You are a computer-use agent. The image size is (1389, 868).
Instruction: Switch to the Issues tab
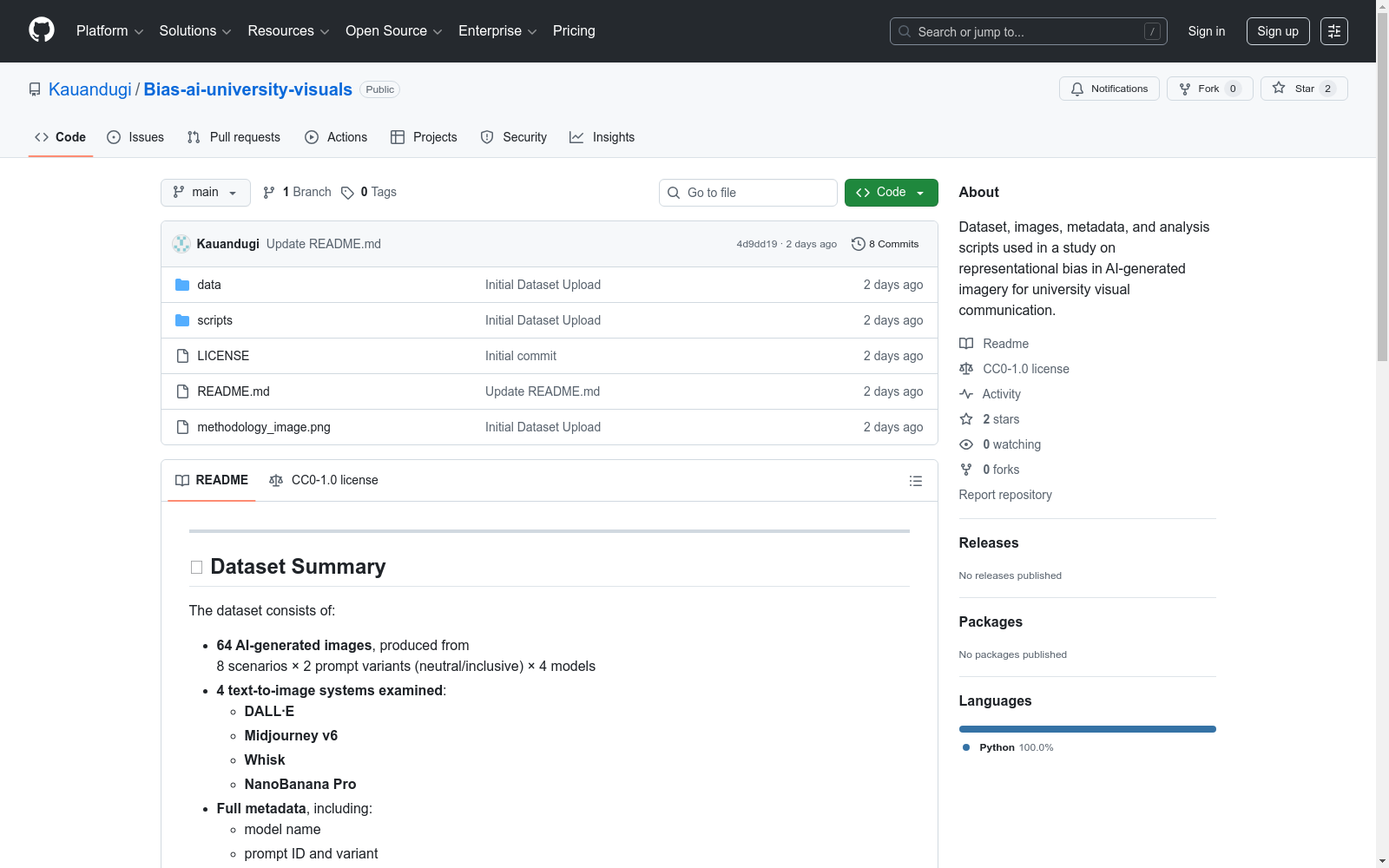135,137
